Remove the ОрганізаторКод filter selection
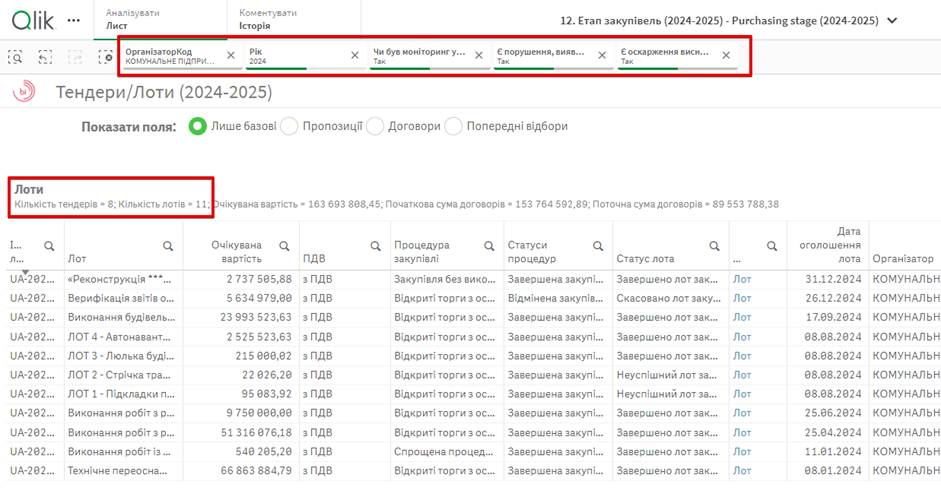This screenshot has height=500, width=941. coord(231,56)
